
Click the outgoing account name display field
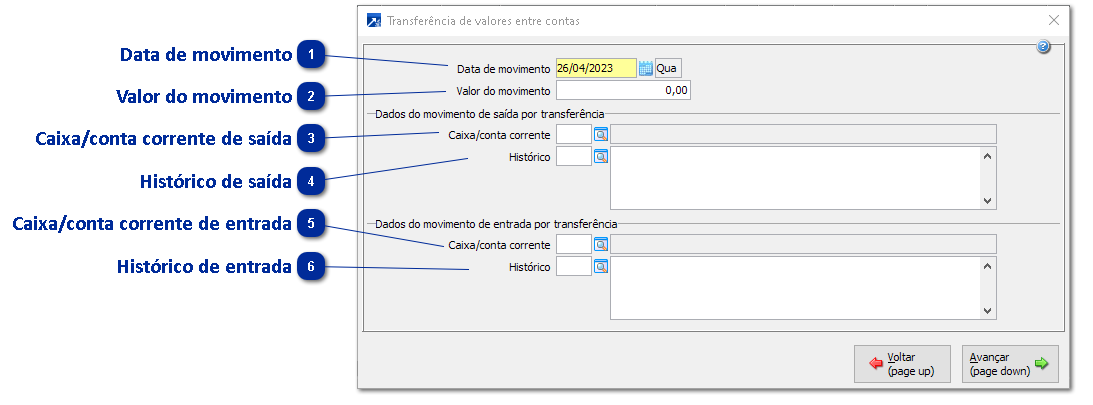click(x=803, y=135)
